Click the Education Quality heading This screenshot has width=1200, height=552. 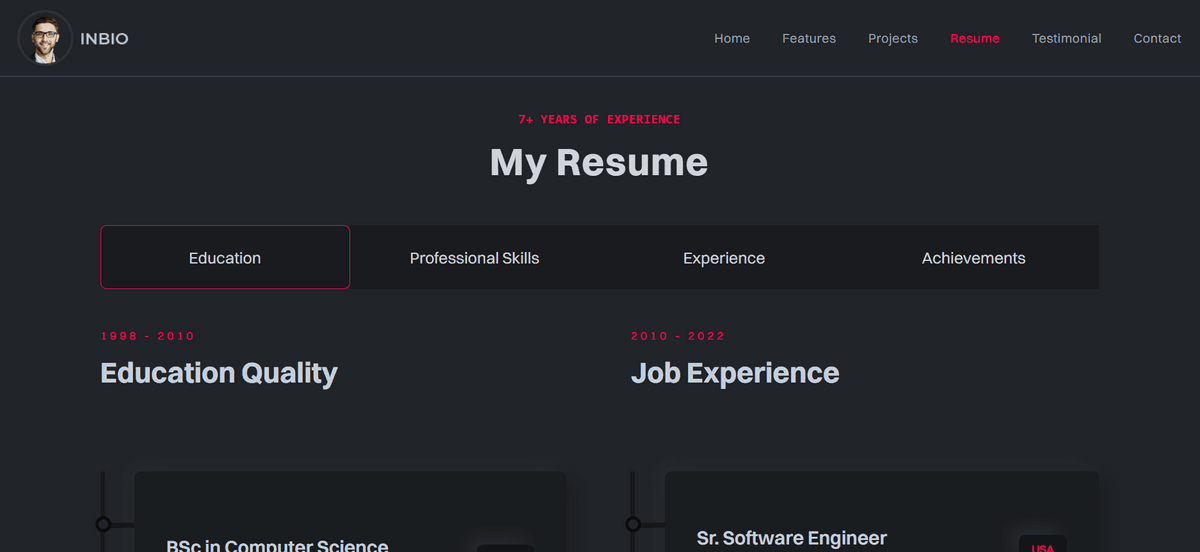click(x=219, y=373)
